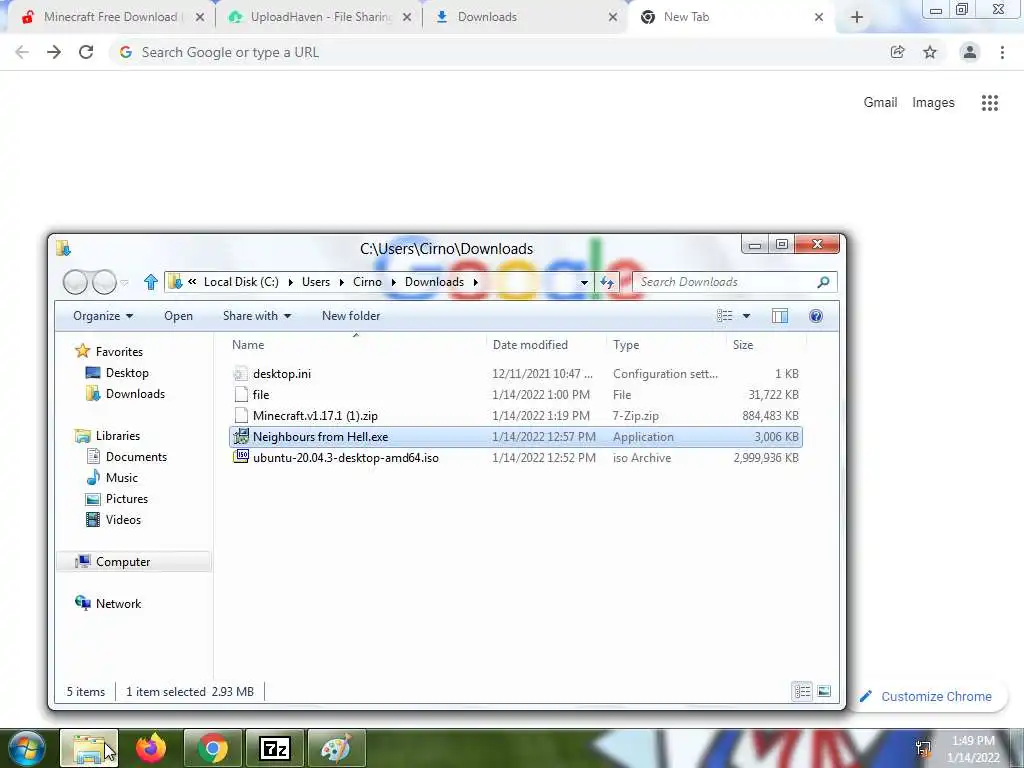Expand the Users breadcrumb arrow
This screenshot has width=1024, height=768.
(342, 282)
